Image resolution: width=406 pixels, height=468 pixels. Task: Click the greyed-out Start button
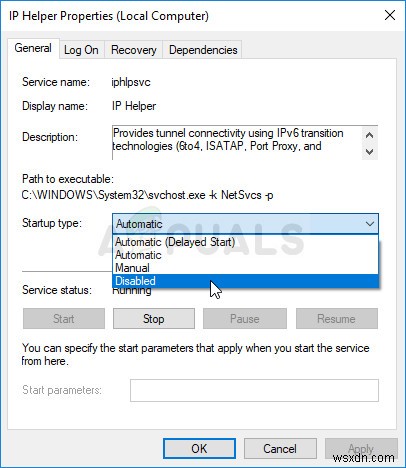(x=64, y=319)
